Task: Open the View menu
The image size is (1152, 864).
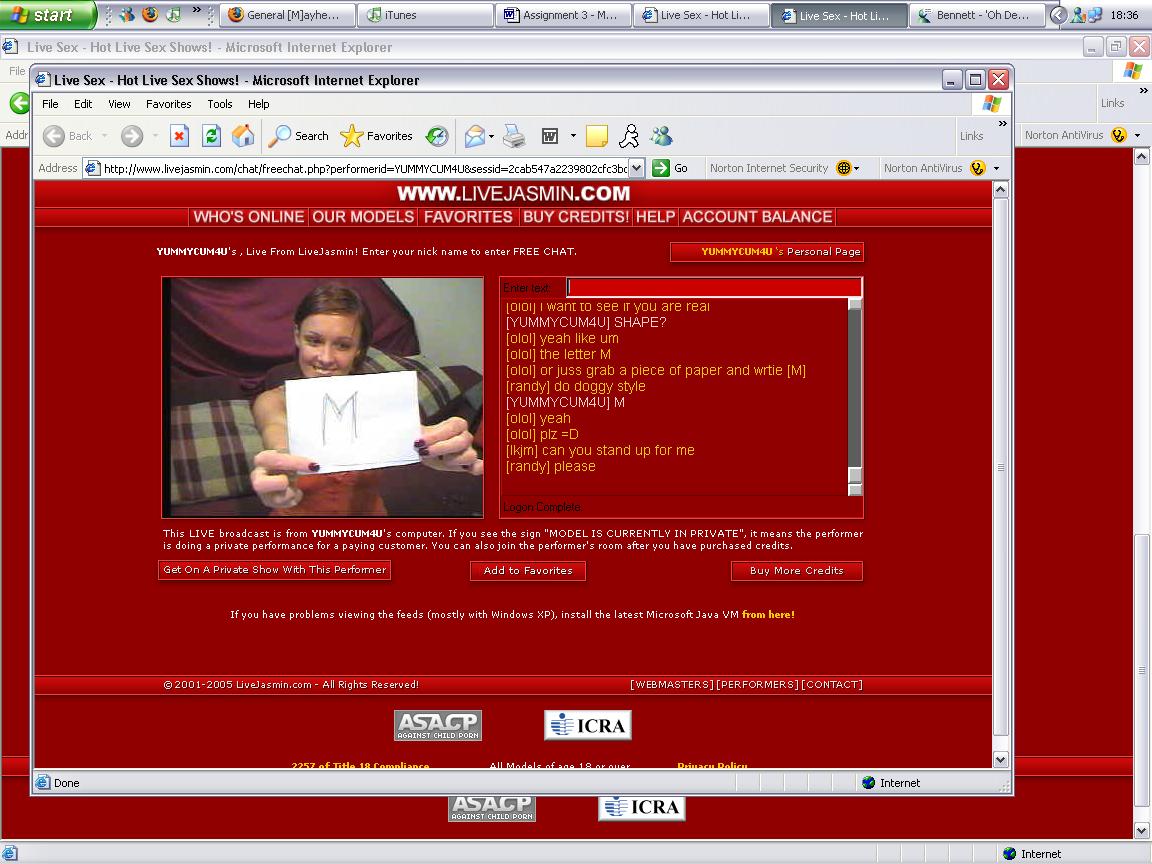Action: [x=119, y=104]
